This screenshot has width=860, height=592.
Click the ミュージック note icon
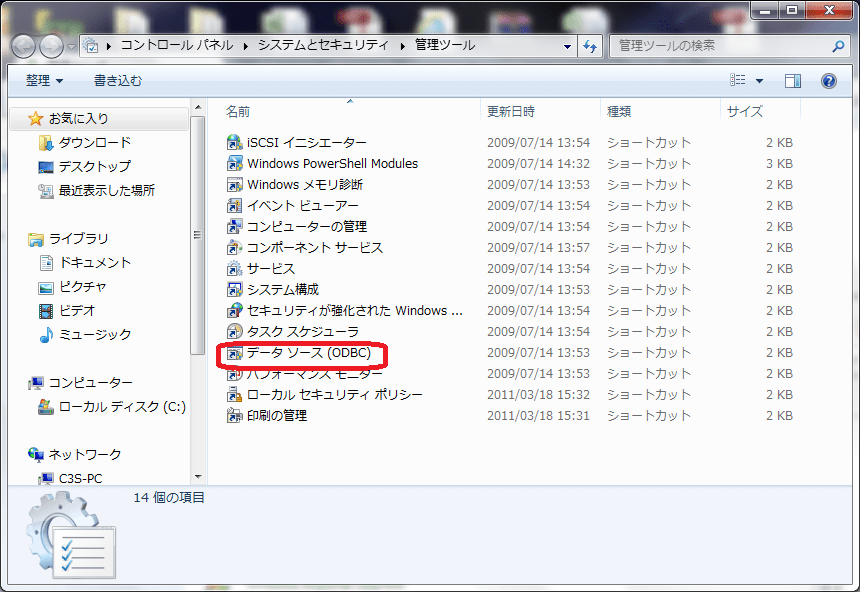point(46,335)
